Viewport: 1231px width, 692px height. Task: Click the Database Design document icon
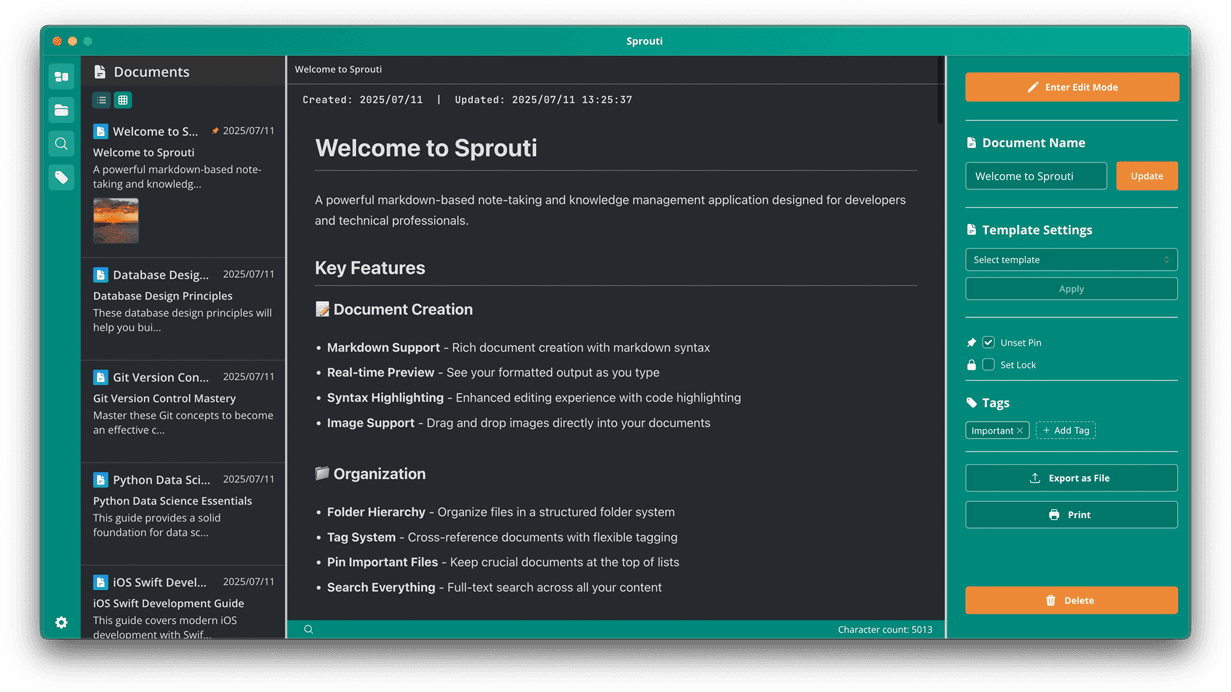(x=100, y=274)
